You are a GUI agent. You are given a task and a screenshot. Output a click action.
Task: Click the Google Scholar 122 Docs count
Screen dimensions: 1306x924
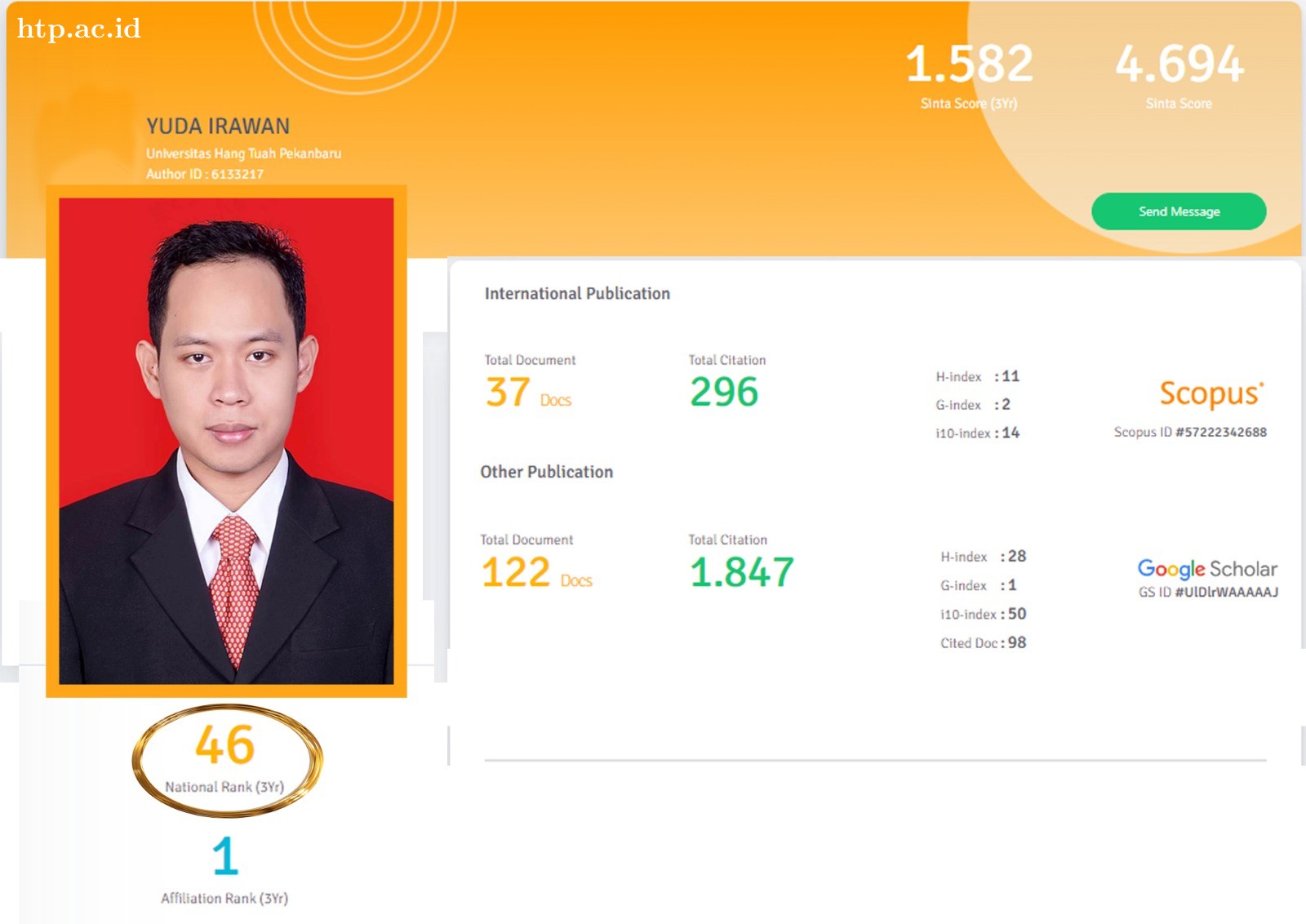[x=536, y=572]
